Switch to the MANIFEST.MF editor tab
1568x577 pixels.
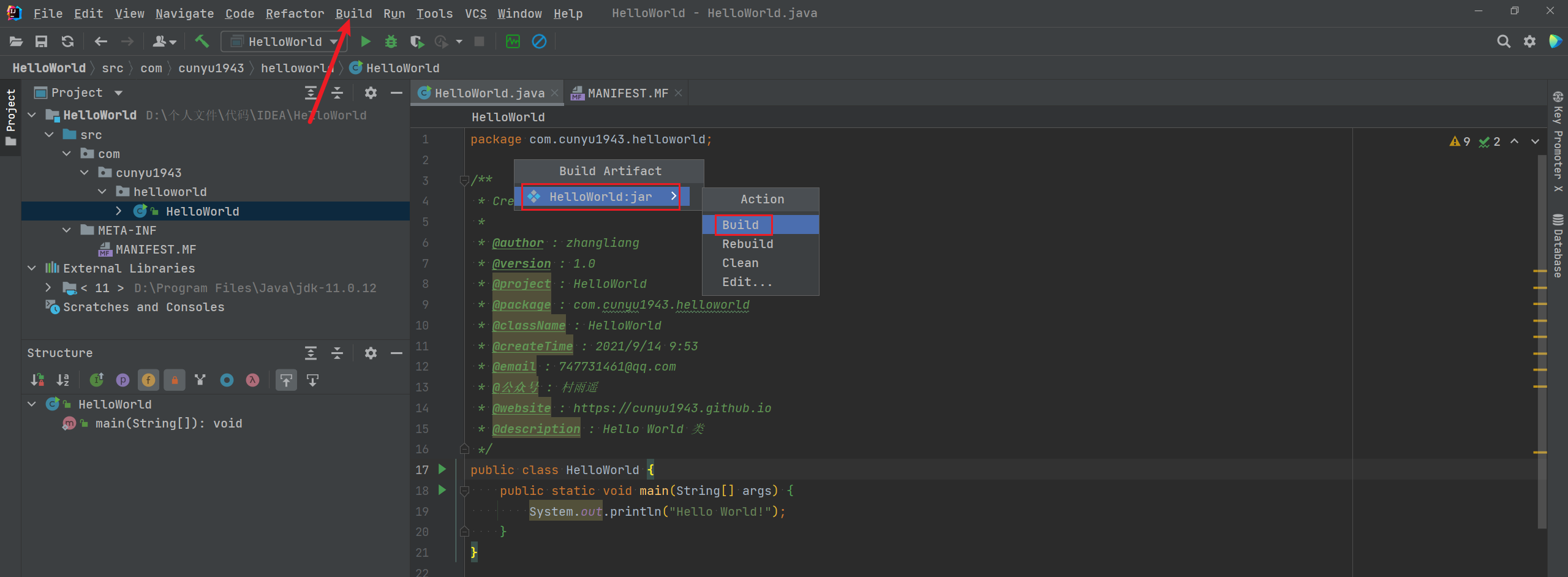(626, 92)
